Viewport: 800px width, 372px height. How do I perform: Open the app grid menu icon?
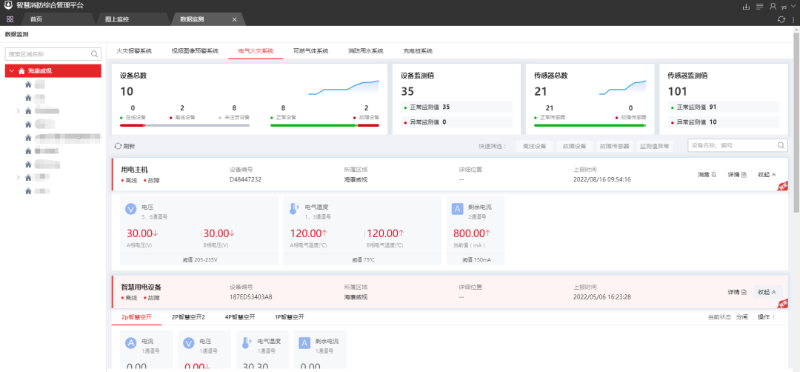(10, 19)
